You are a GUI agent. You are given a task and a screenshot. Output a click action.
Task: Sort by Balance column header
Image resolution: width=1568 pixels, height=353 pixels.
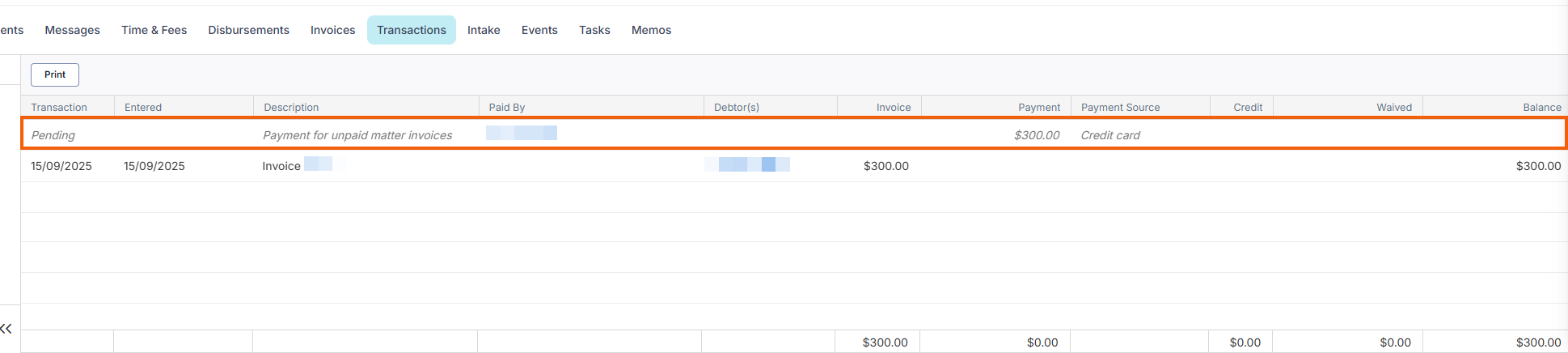(1541, 107)
